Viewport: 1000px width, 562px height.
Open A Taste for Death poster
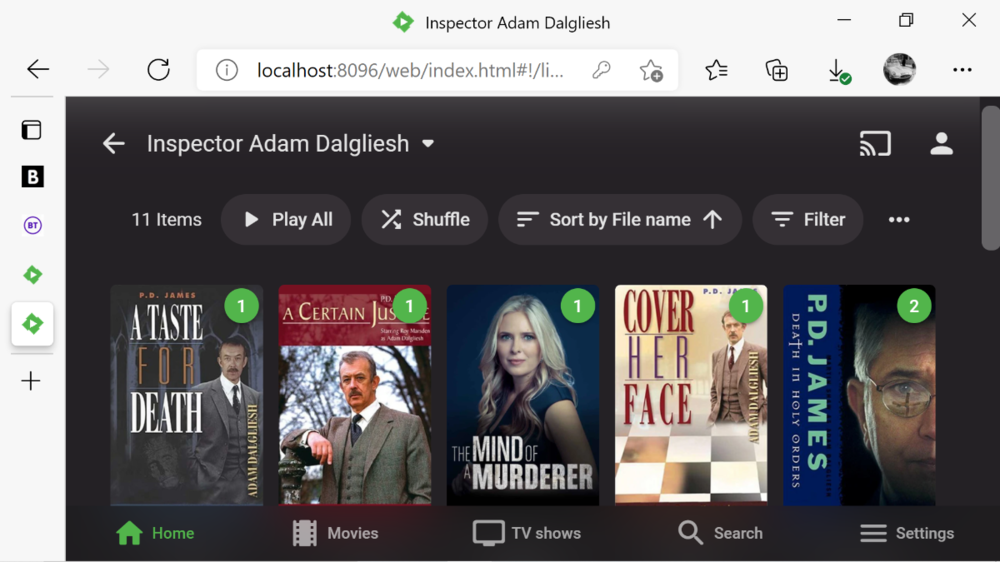pyautogui.click(x=186, y=396)
